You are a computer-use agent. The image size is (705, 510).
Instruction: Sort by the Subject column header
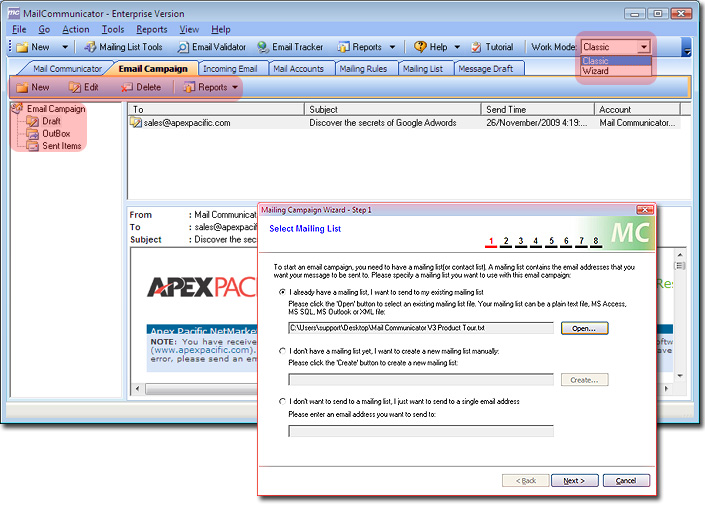click(393, 109)
